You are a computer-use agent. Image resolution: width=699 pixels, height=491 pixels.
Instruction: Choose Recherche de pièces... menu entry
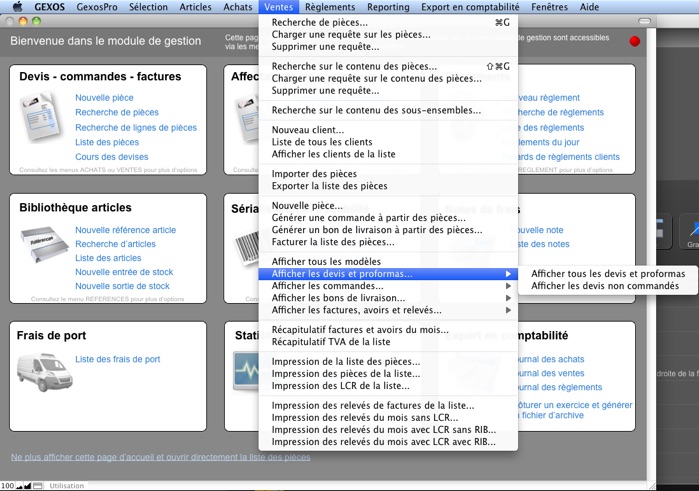pos(388,22)
